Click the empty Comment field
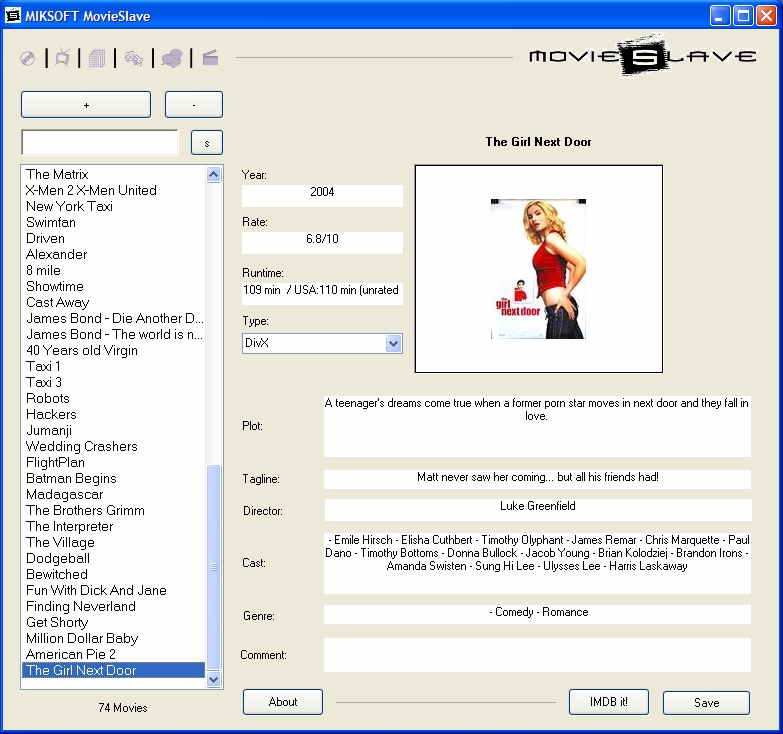 537,655
